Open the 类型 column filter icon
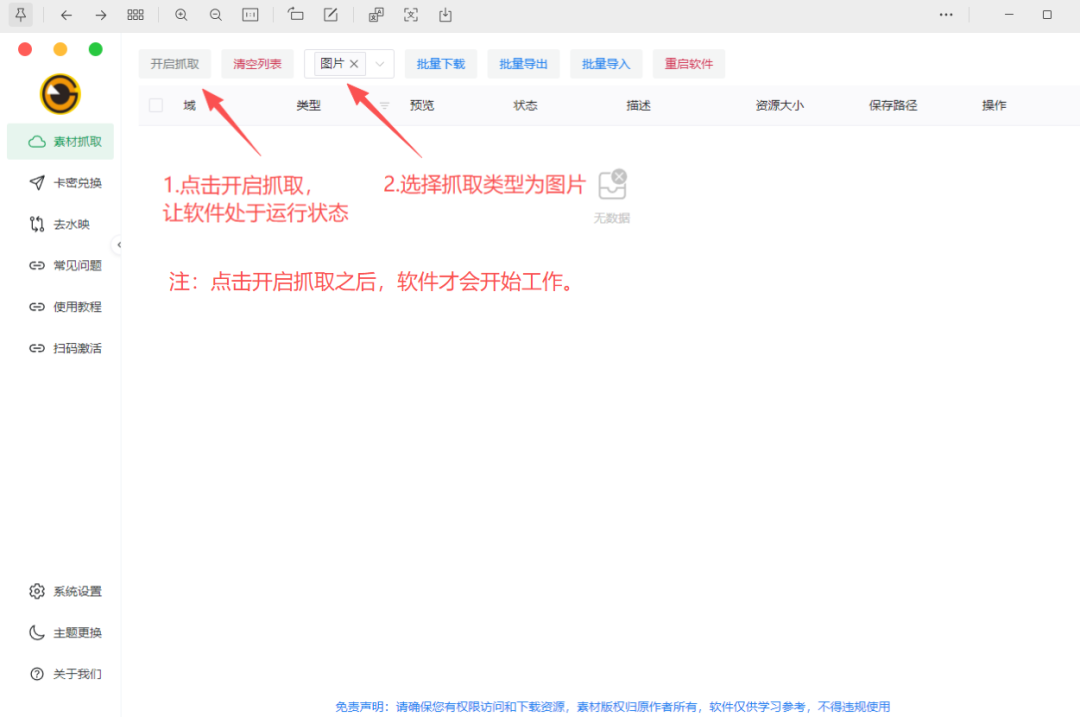This screenshot has height=717, width=1080. tap(385, 106)
